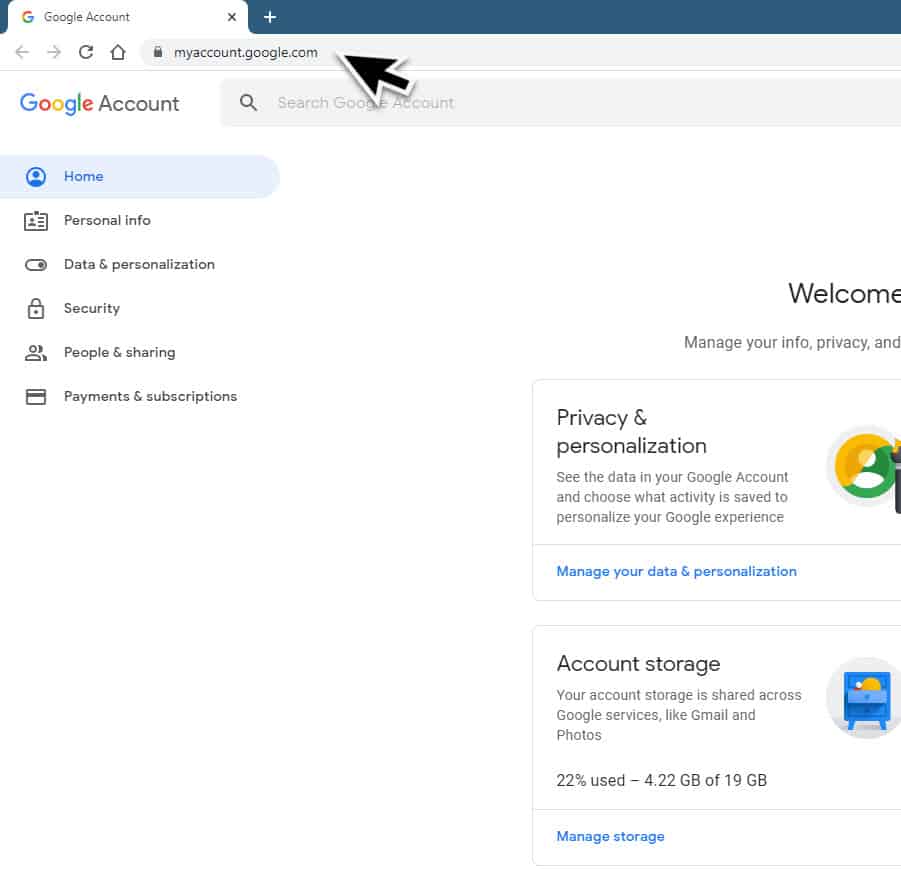Click the Data & personalization toggle icon
Image resolution: width=901 pixels, height=869 pixels.
click(36, 265)
